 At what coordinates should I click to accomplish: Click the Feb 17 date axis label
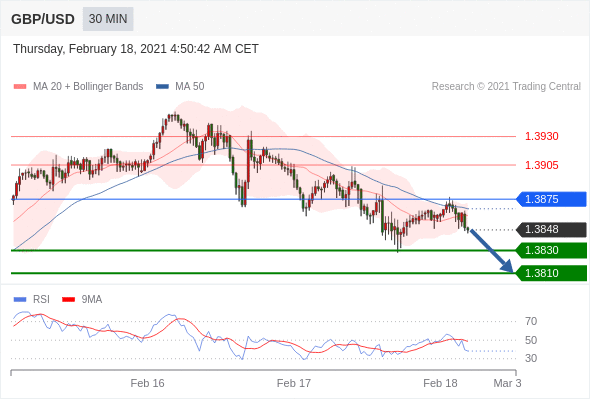(294, 383)
